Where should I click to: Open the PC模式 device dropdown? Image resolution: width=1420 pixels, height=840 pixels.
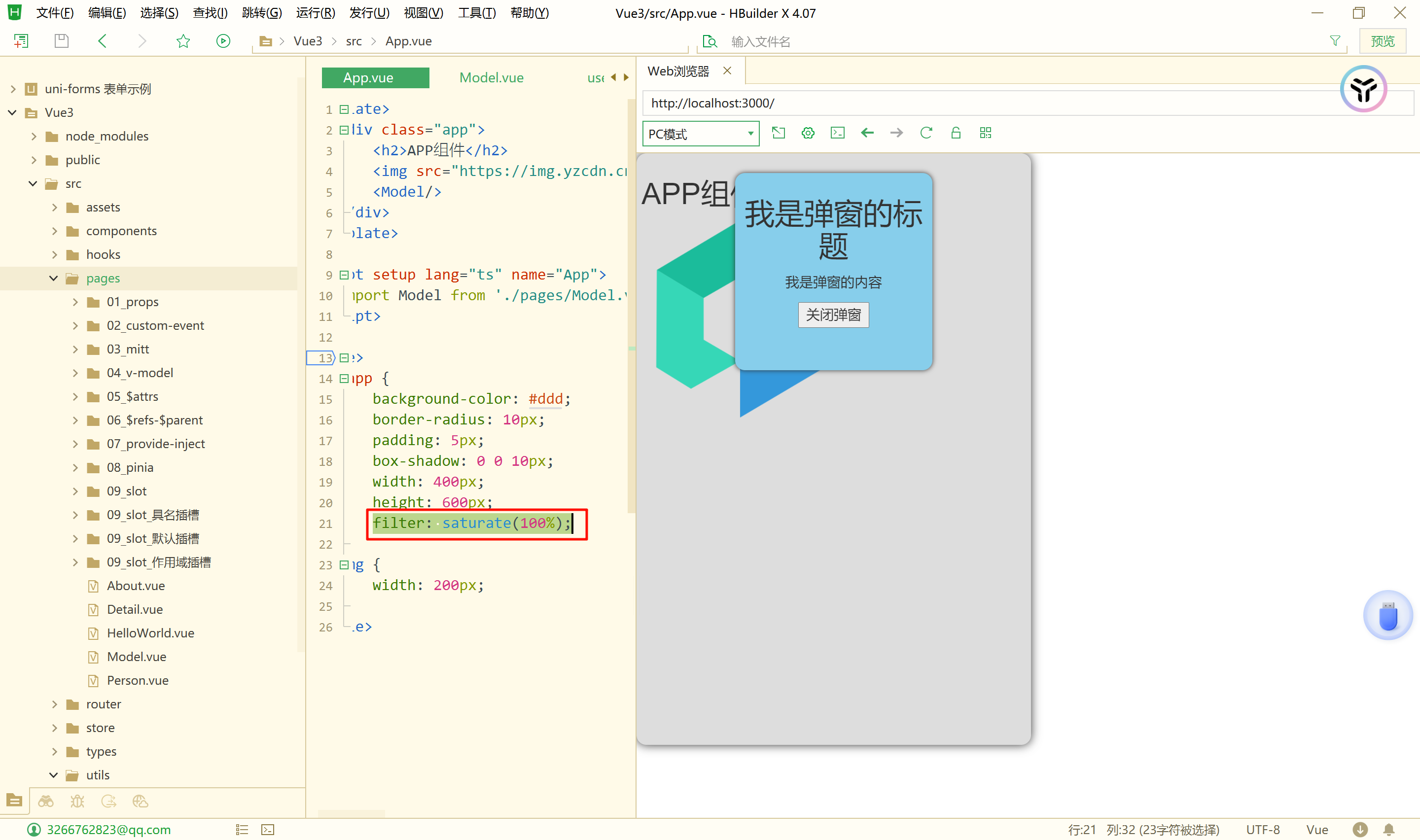(700, 134)
